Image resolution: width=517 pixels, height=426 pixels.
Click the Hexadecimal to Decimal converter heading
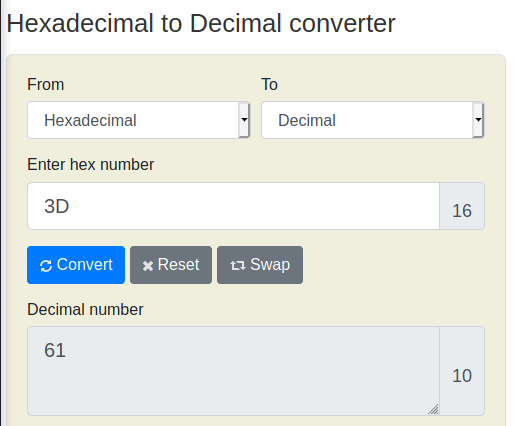point(201,23)
